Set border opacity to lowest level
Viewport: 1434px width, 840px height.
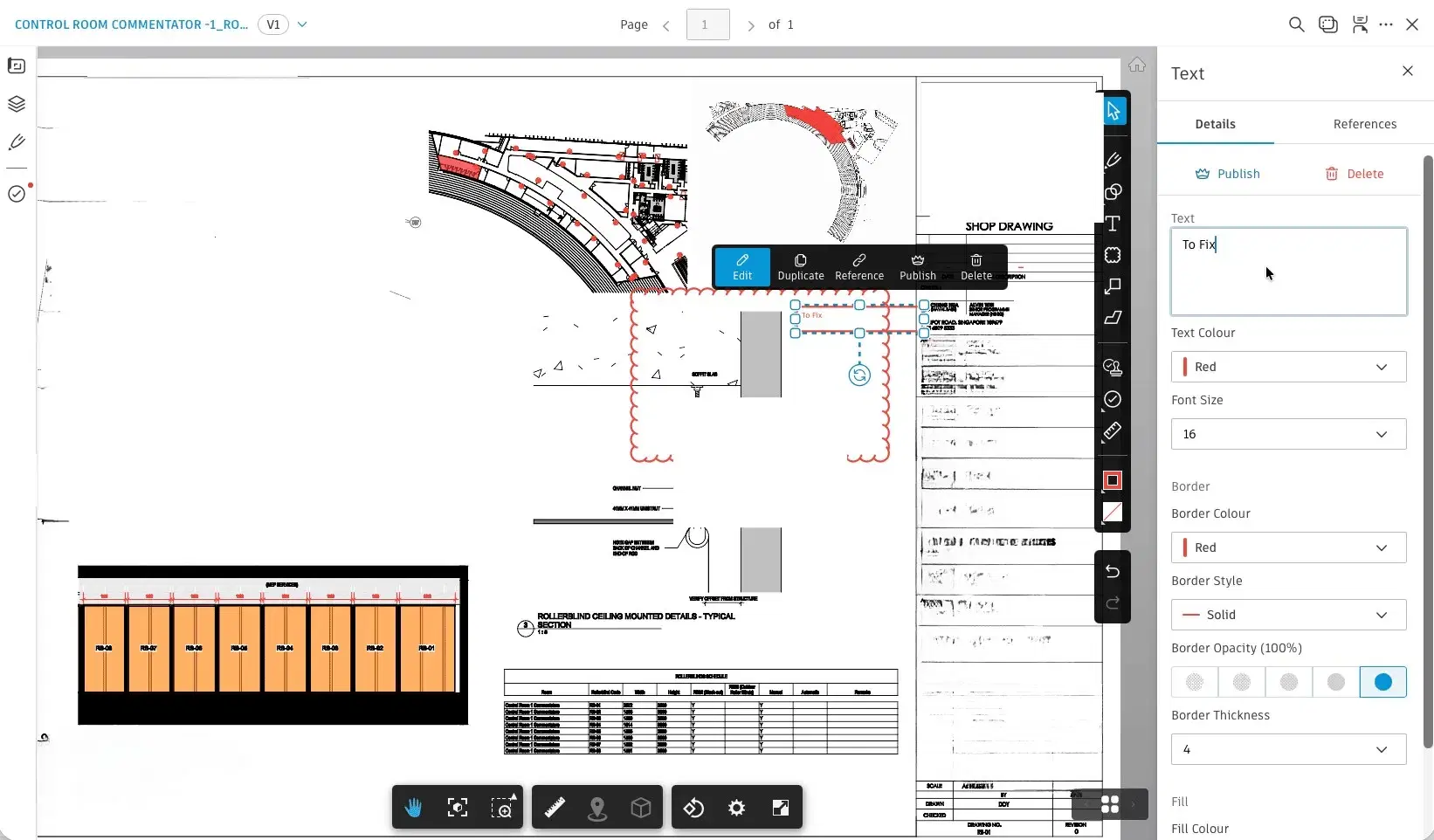point(1195,682)
